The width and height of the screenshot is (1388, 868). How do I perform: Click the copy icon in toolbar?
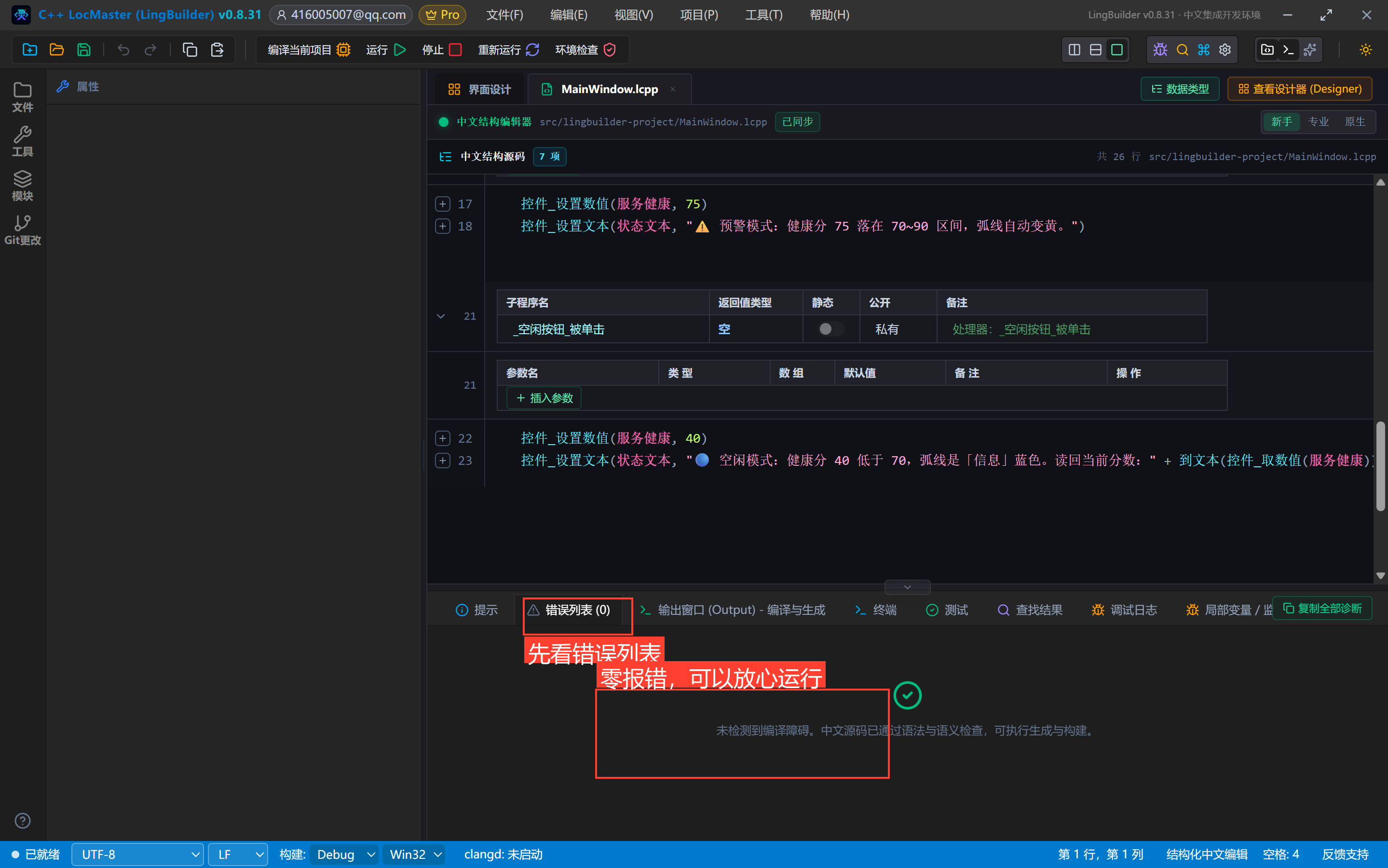190,50
